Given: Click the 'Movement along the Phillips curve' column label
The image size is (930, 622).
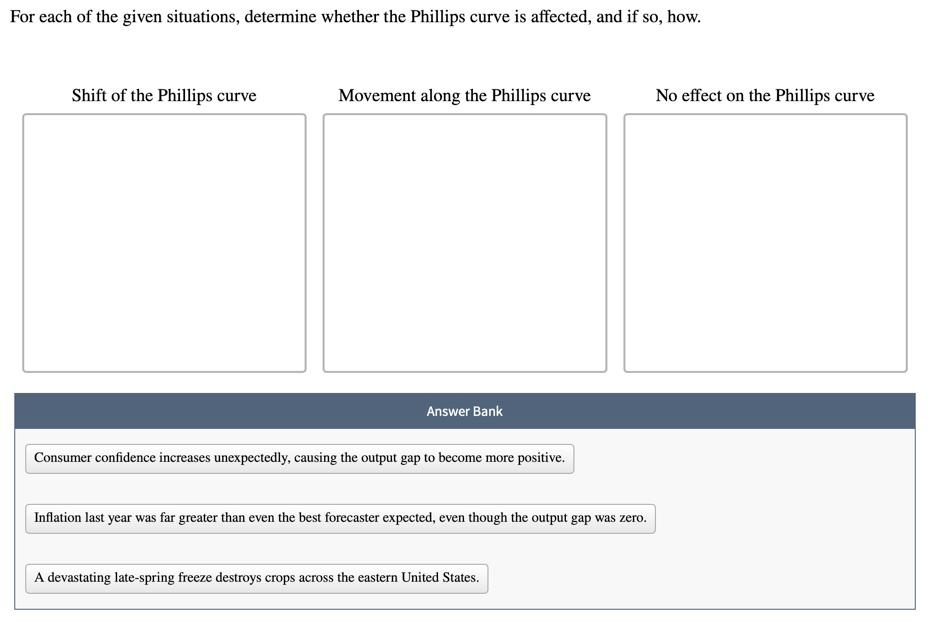Looking at the screenshot, I should (464, 95).
